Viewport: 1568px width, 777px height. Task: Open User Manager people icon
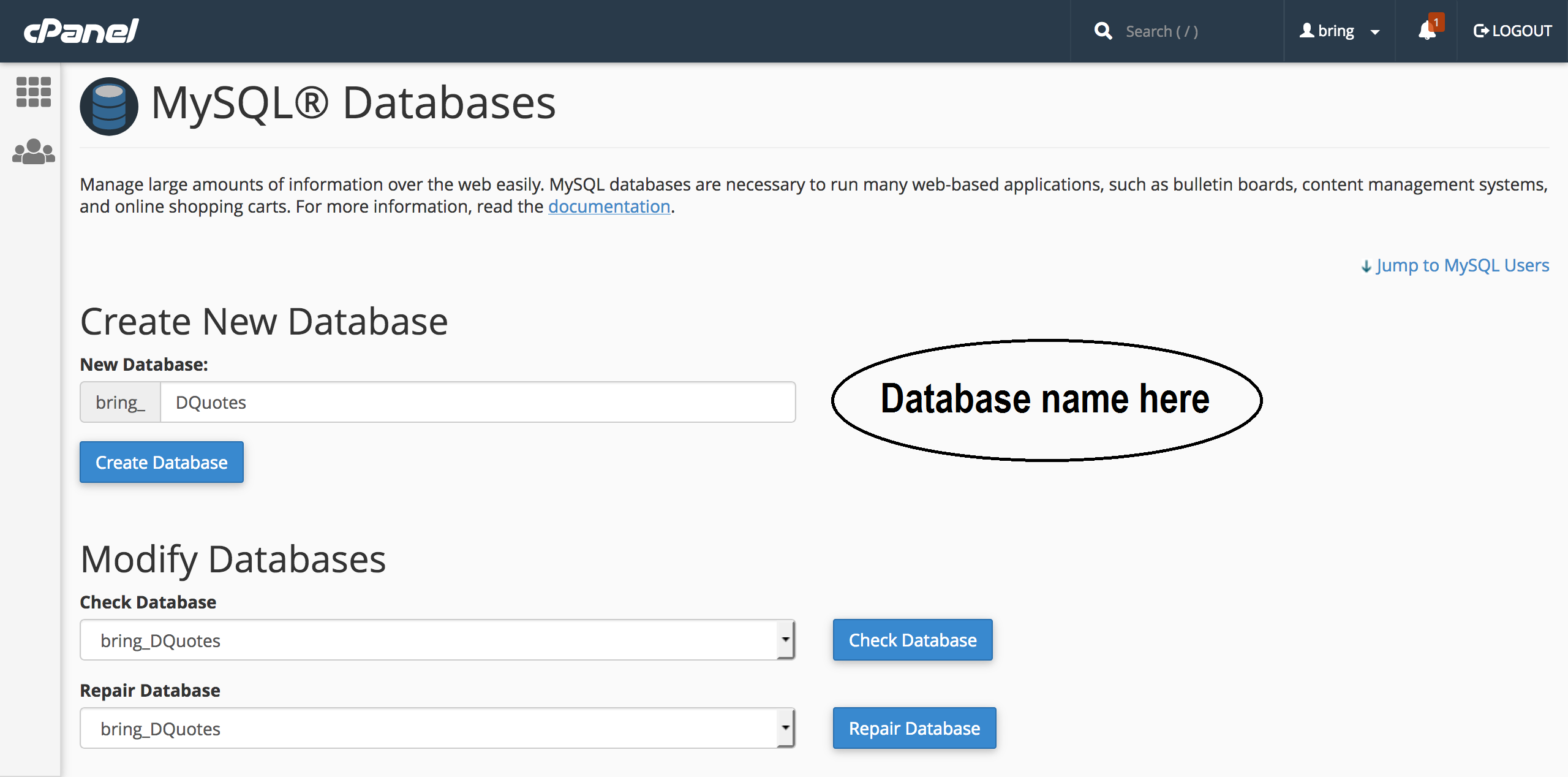pos(33,151)
